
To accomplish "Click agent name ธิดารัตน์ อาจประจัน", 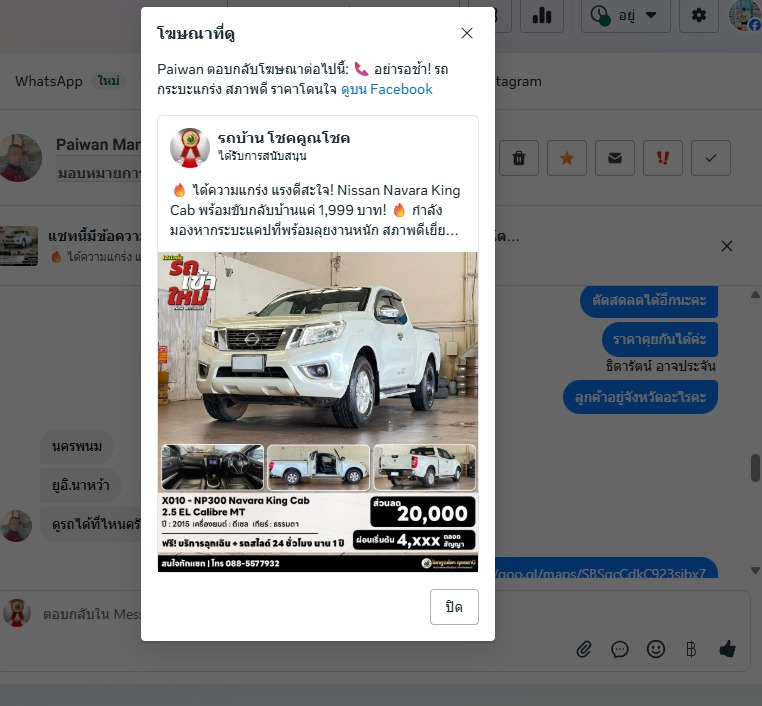I will [660, 366].
